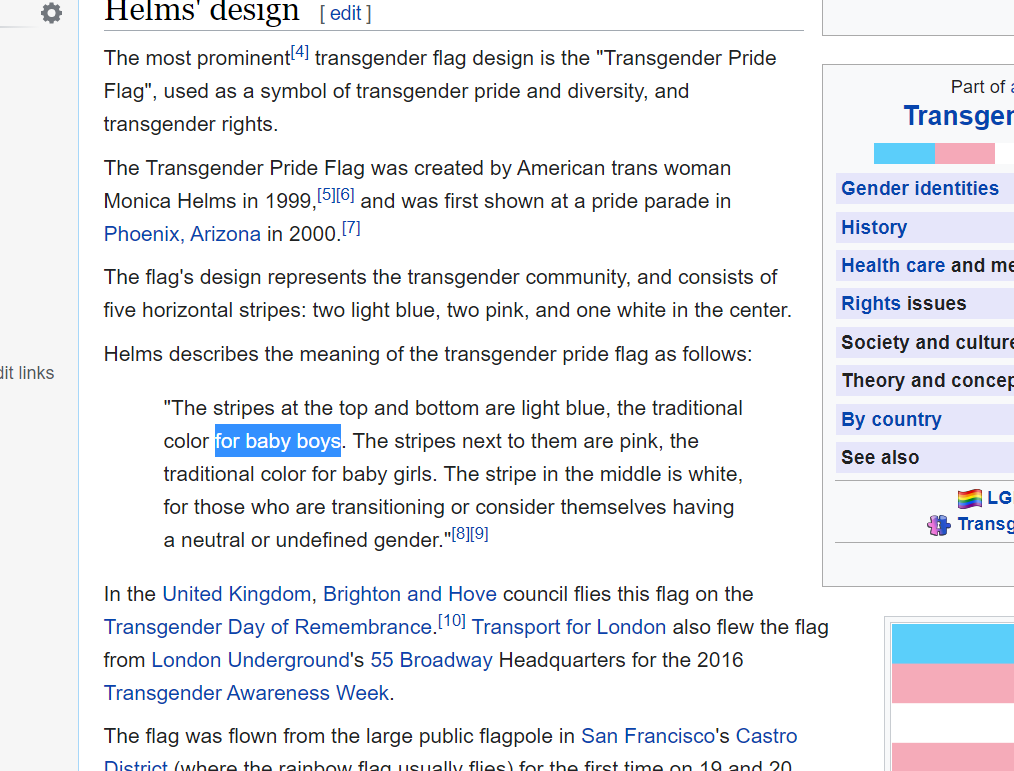Open Transgender Awareness Week link
1014x771 pixels.
(246, 693)
